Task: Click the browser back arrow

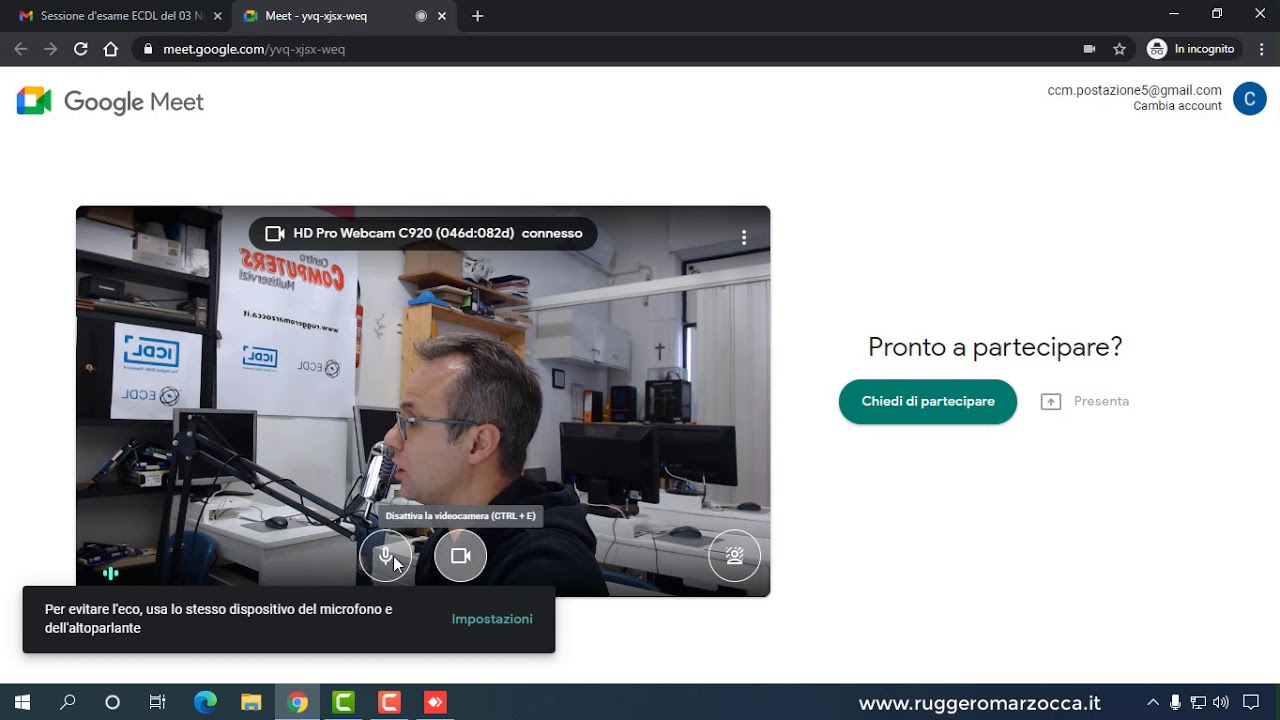Action: 21,49
